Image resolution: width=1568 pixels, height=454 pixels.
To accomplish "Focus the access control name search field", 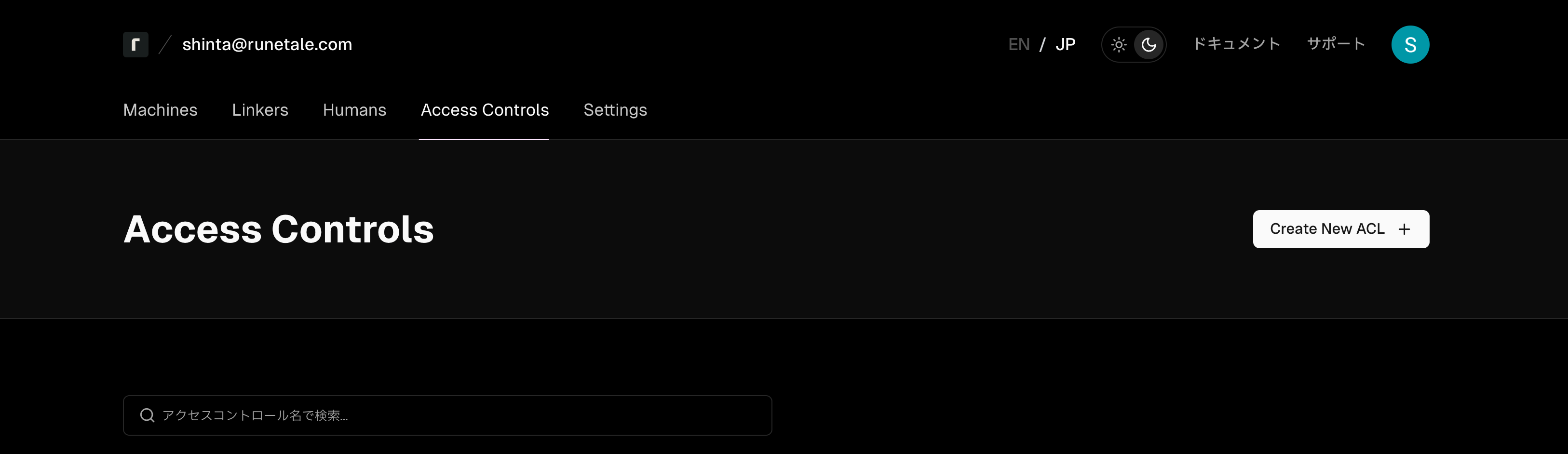I will 447,415.
